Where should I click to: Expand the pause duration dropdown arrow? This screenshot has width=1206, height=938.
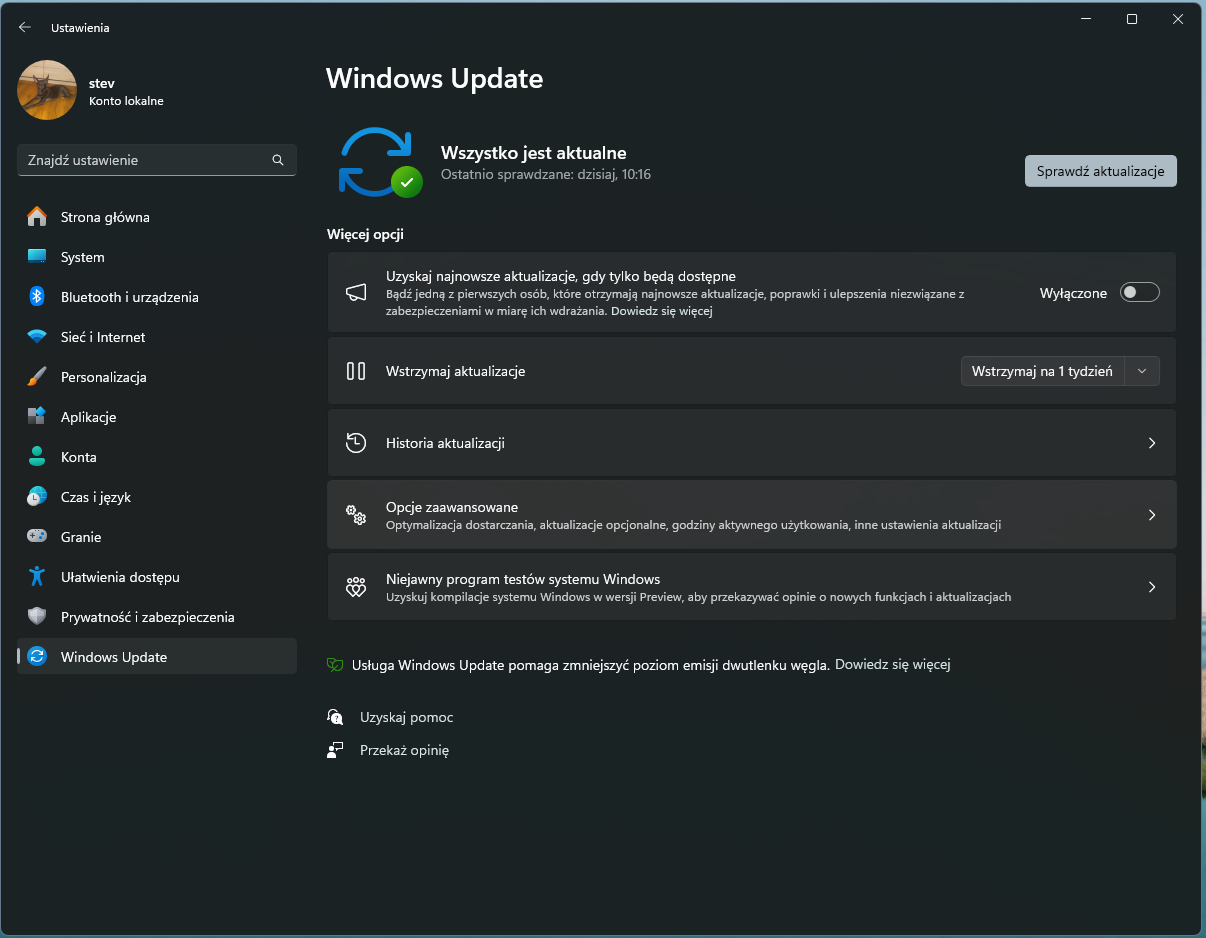[1142, 371]
